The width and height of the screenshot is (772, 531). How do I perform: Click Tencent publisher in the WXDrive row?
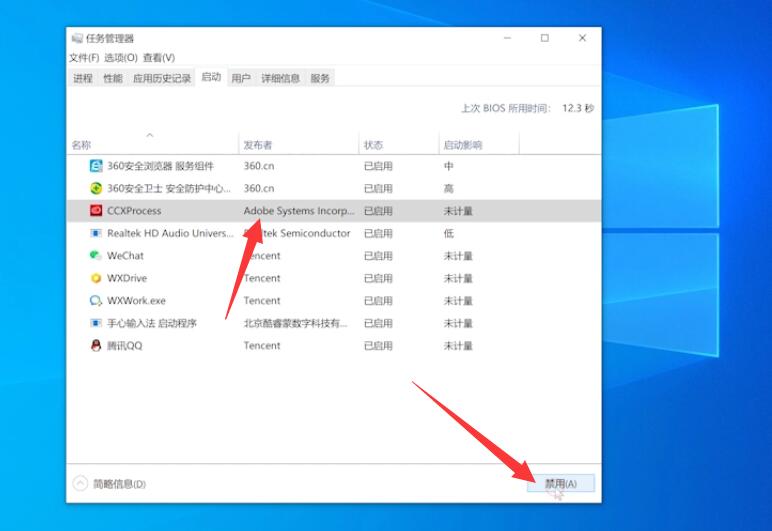(x=262, y=278)
